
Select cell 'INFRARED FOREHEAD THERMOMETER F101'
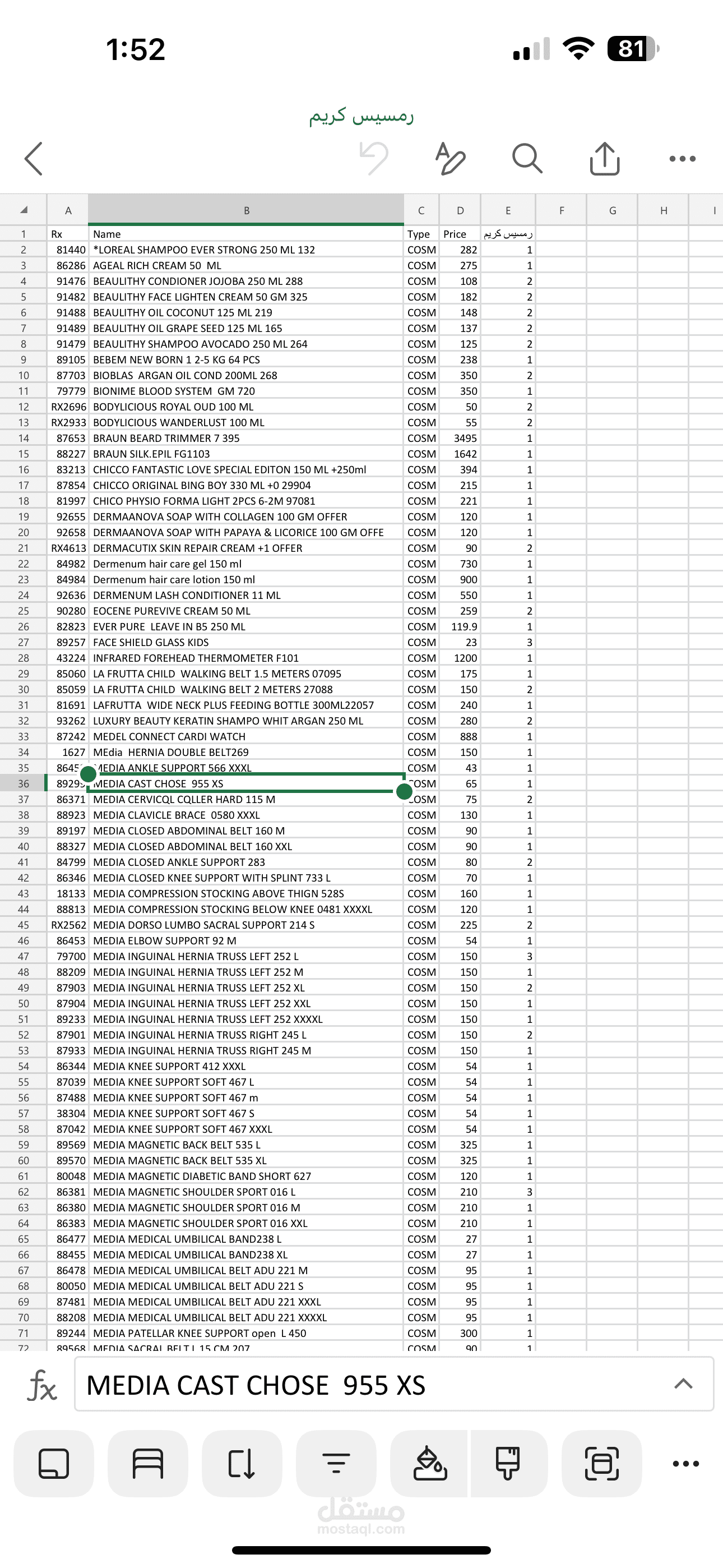tap(247, 658)
